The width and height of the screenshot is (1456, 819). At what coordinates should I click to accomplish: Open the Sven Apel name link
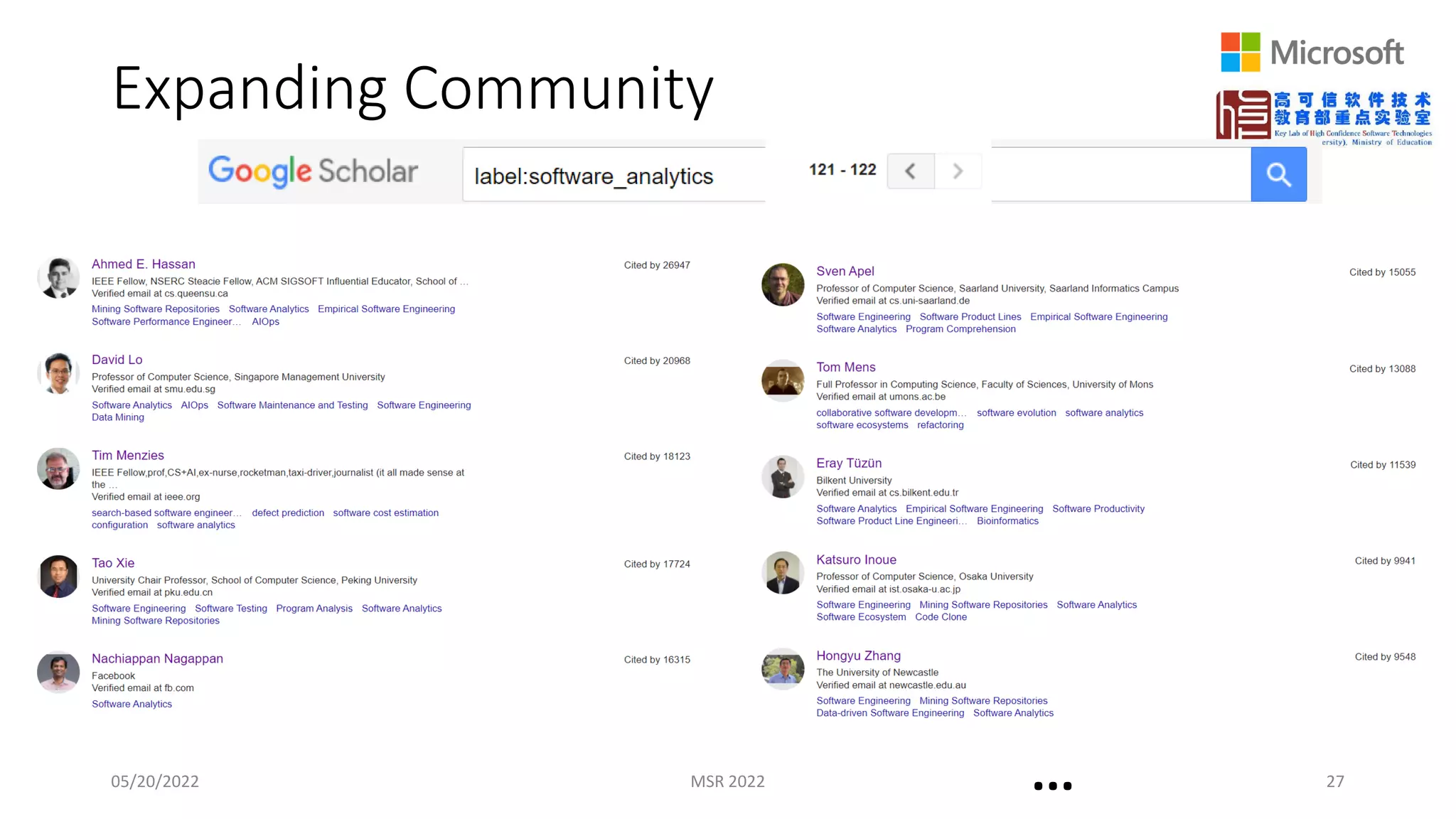click(845, 271)
